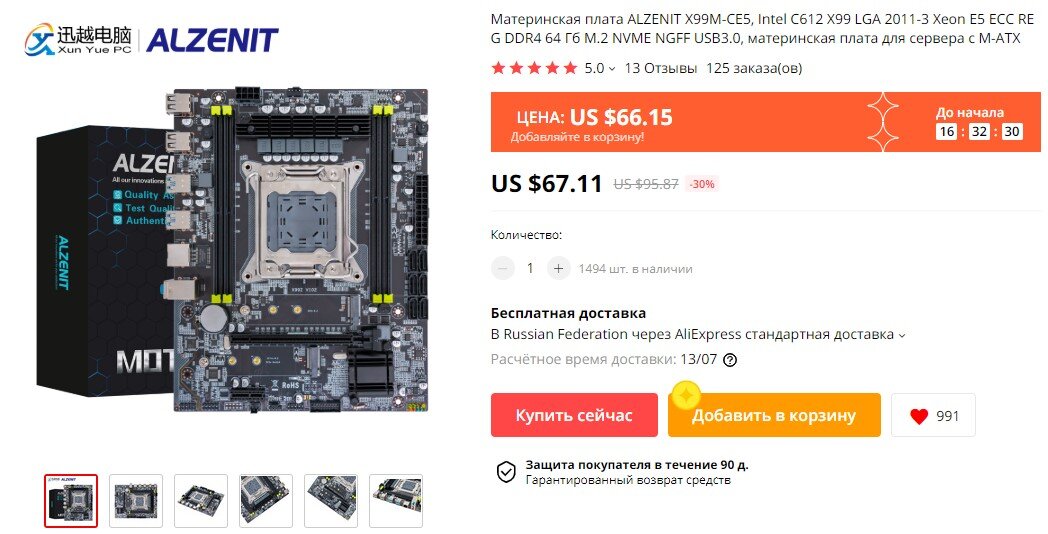
Task: Click the five-star rating icons
Action: tap(534, 68)
